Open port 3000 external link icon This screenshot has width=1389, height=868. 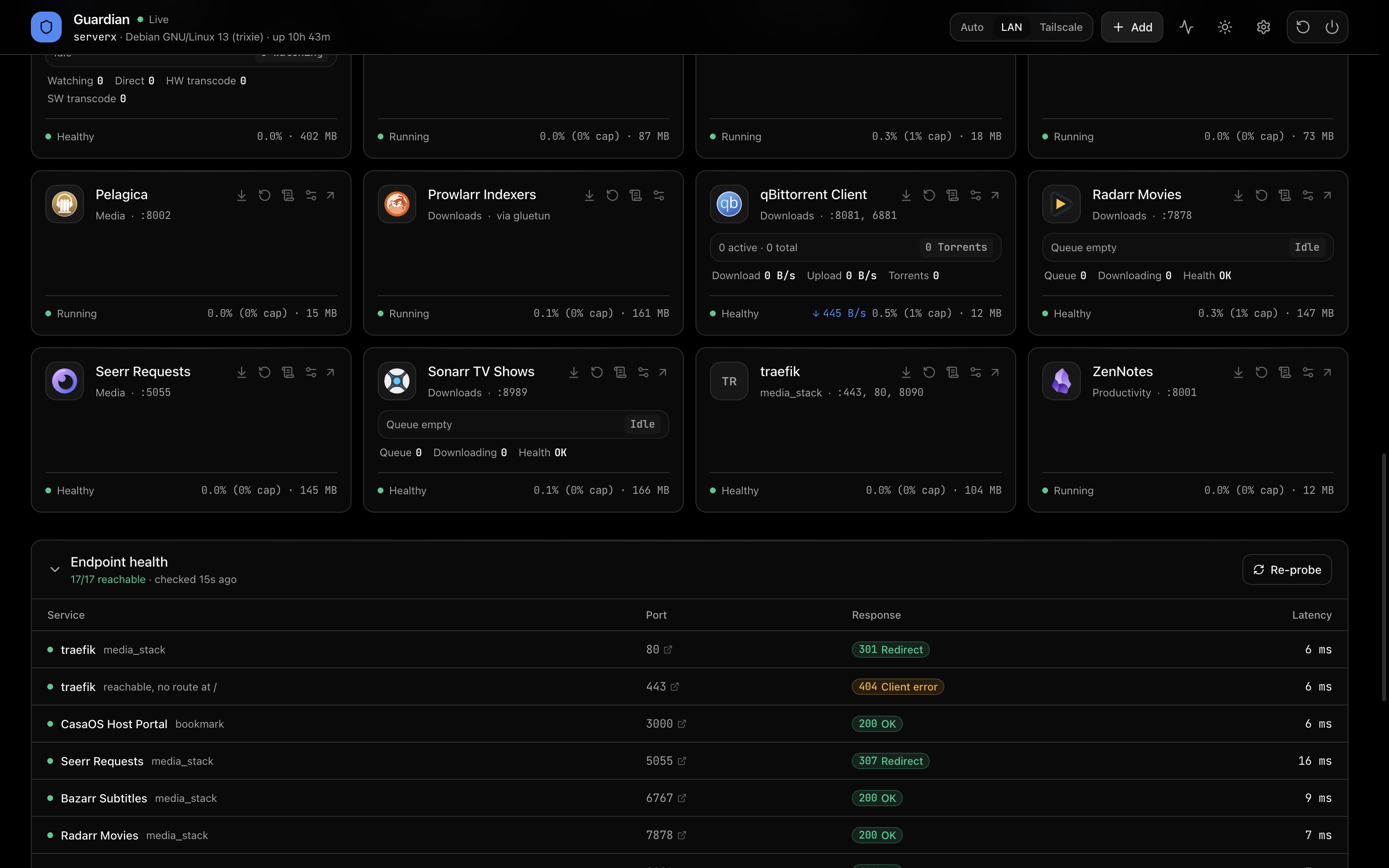point(682,724)
